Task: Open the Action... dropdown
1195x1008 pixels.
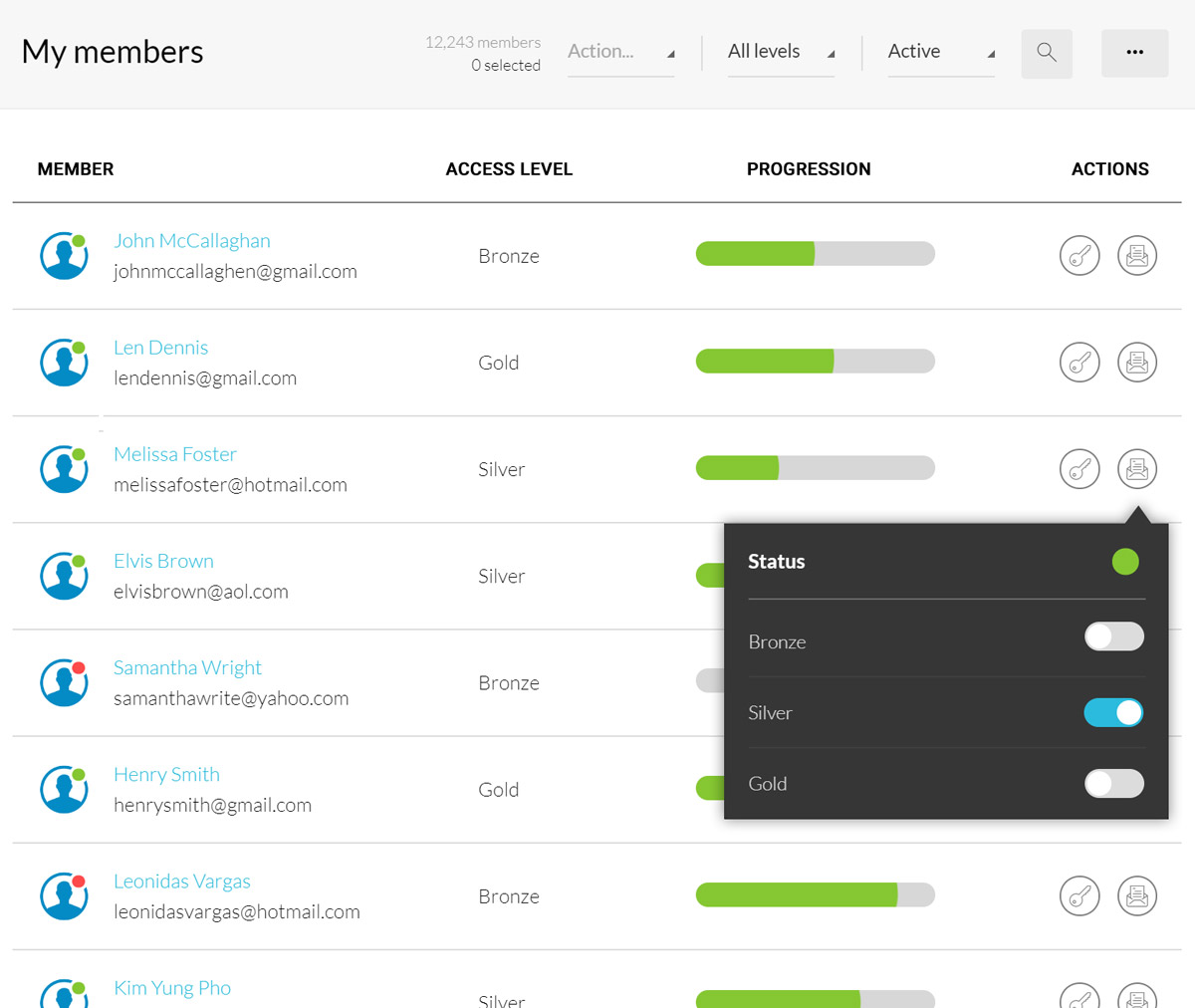Action: click(620, 52)
